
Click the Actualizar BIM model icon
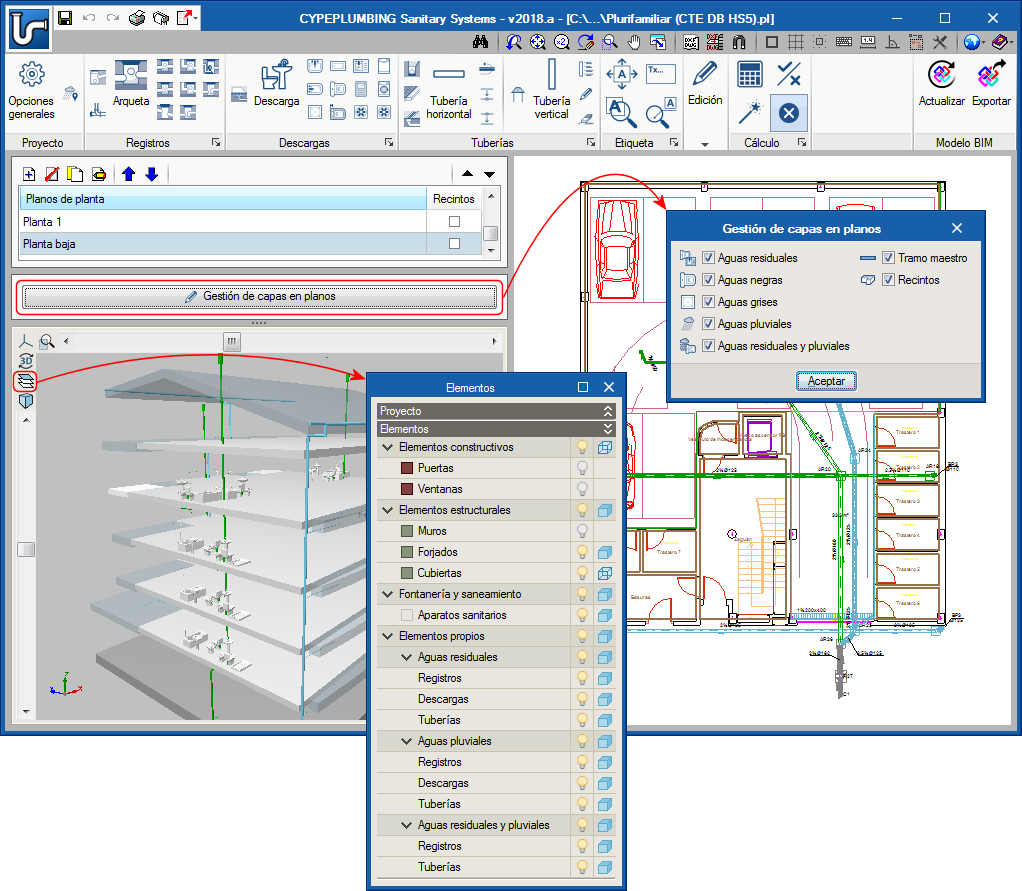coord(941,83)
